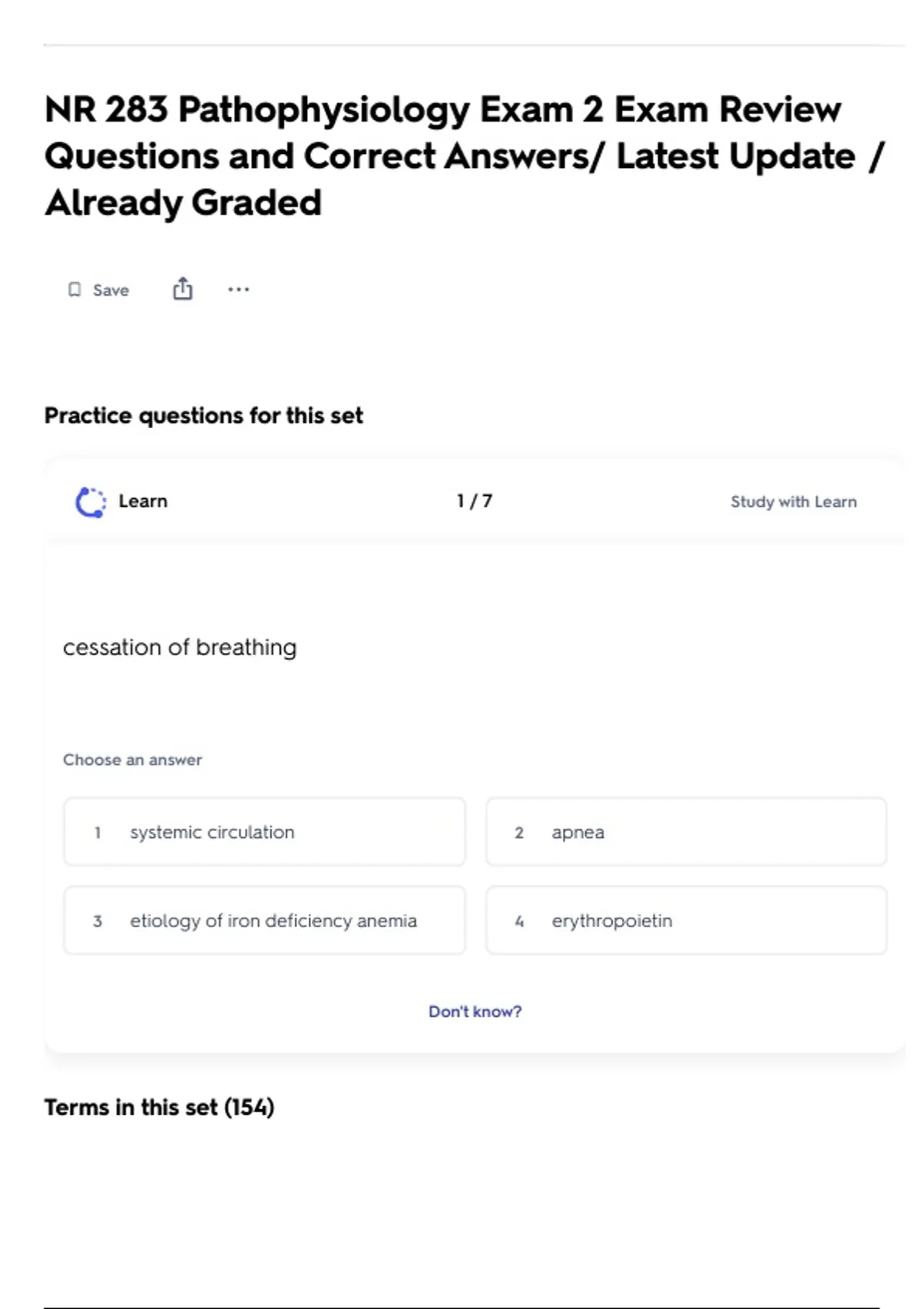Image resolution: width=924 pixels, height=1309 pixels.
Task: Click the "cessation of breathing" question text
Action: click(x=179, y=648)
